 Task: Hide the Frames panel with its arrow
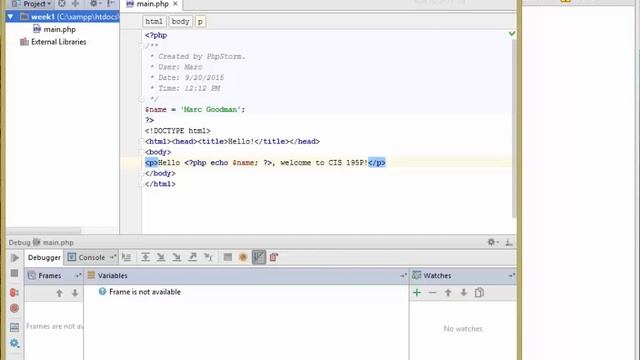(x=78, y=276)
